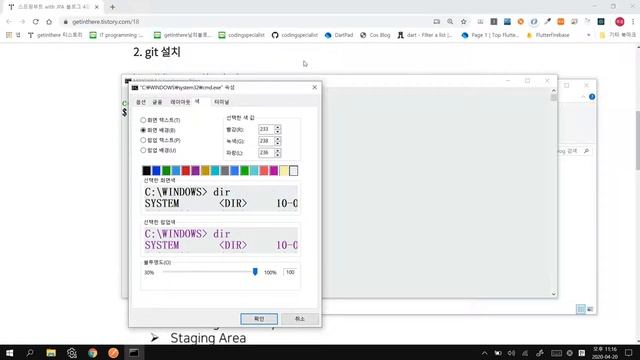Viewport: 640px width, 360px height.
Task: Select the yellow-cream color swatch
Action: coord(283,170)
